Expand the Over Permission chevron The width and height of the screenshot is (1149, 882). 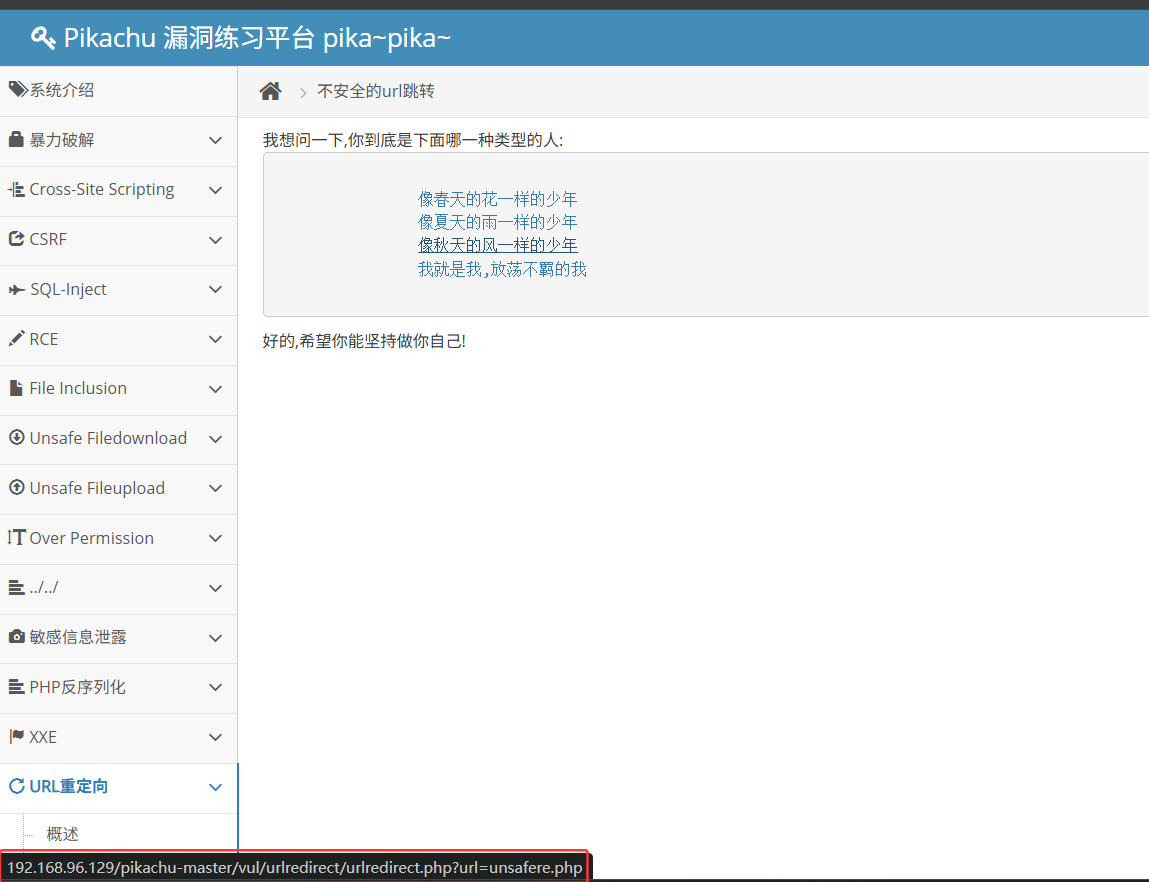click(215, 538)
